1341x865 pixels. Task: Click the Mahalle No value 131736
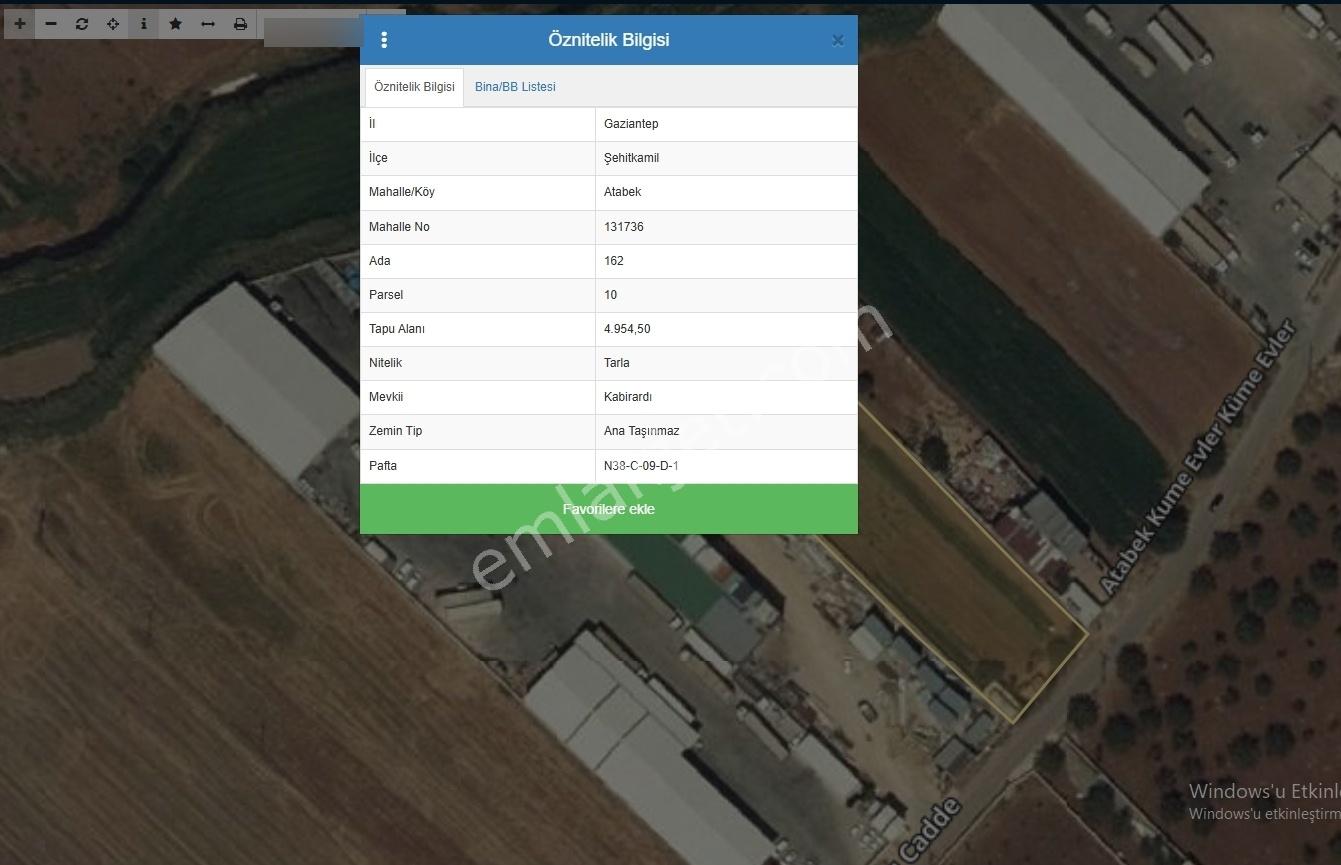coord(624,227)
